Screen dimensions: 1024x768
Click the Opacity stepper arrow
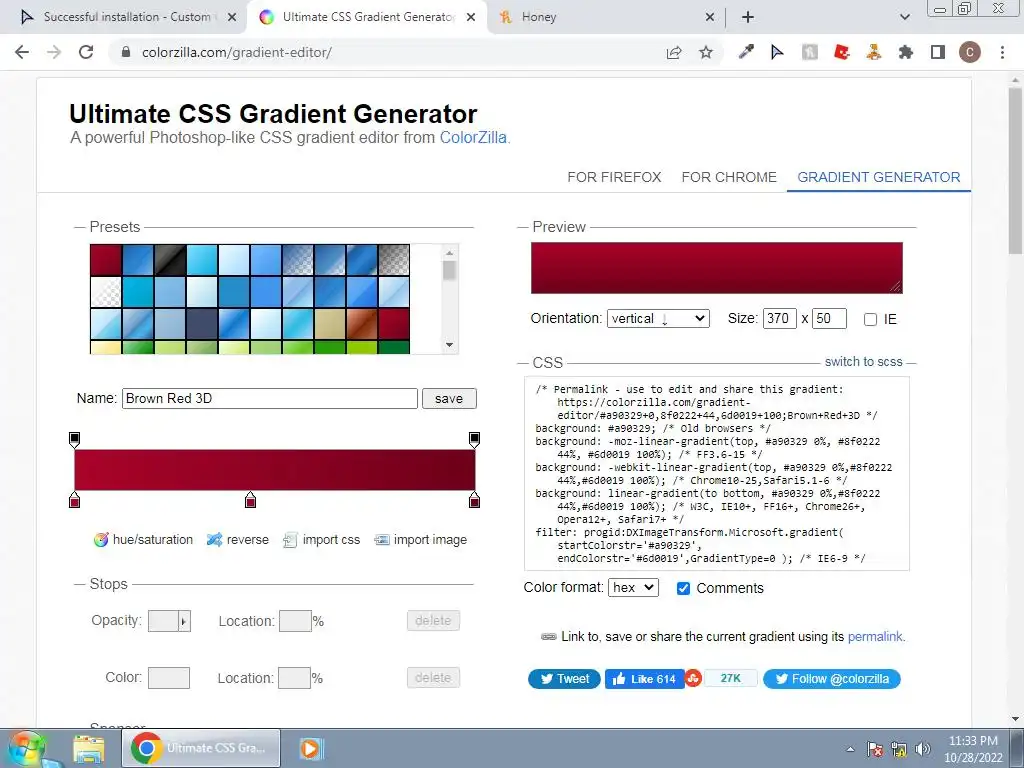[184, 621]
